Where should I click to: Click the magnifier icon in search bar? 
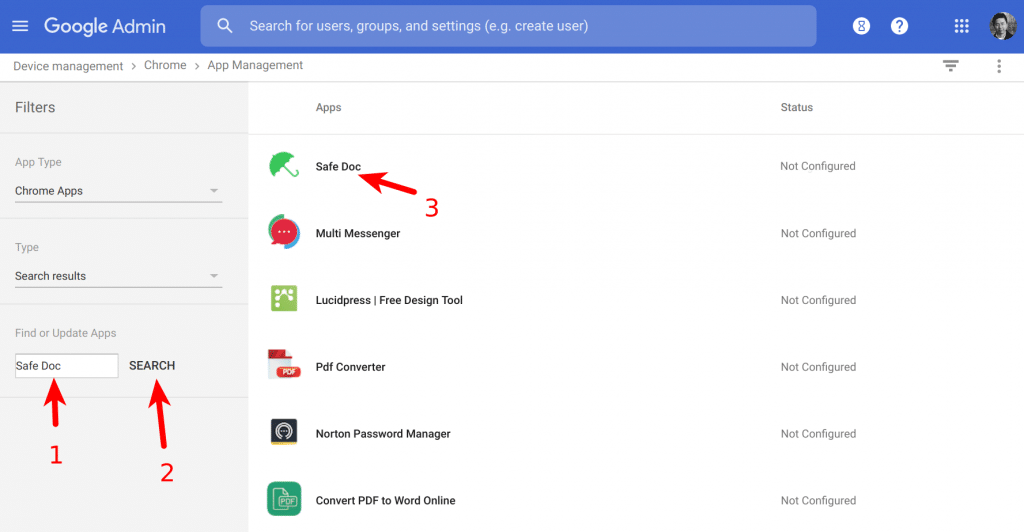pyautogui.click(x=225, y=26)
